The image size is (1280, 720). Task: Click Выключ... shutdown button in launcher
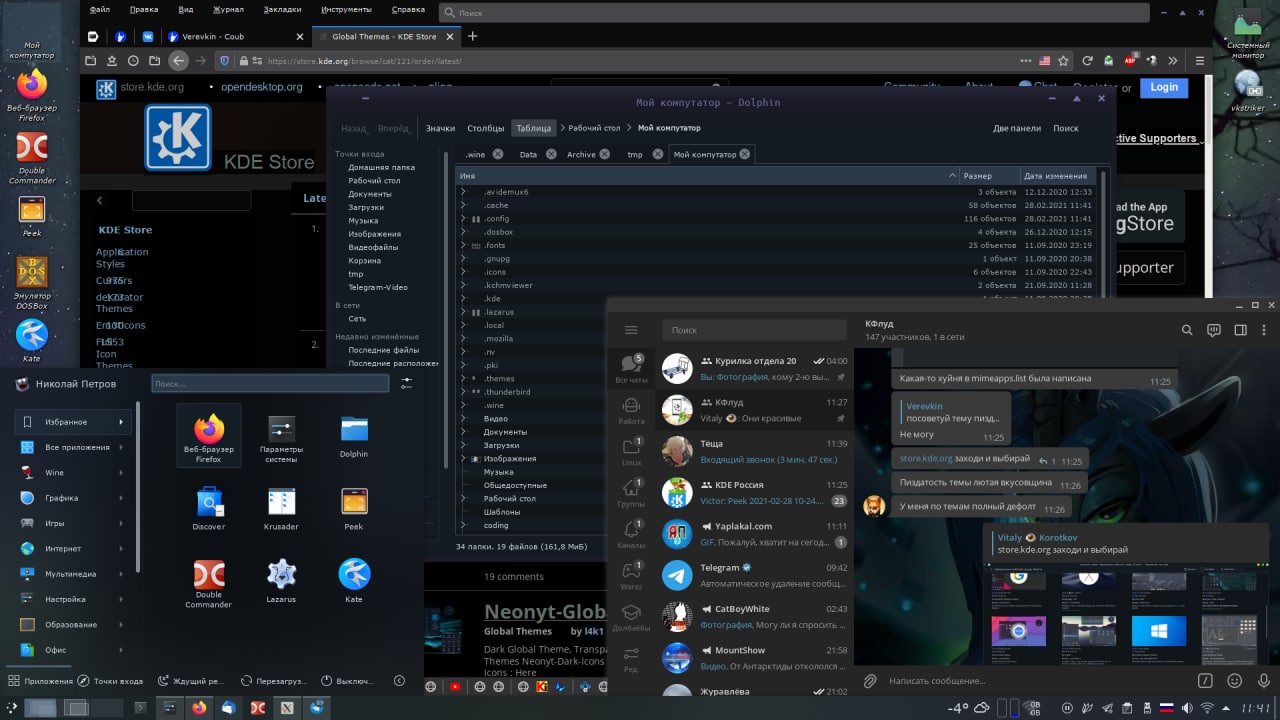[346, 681]
